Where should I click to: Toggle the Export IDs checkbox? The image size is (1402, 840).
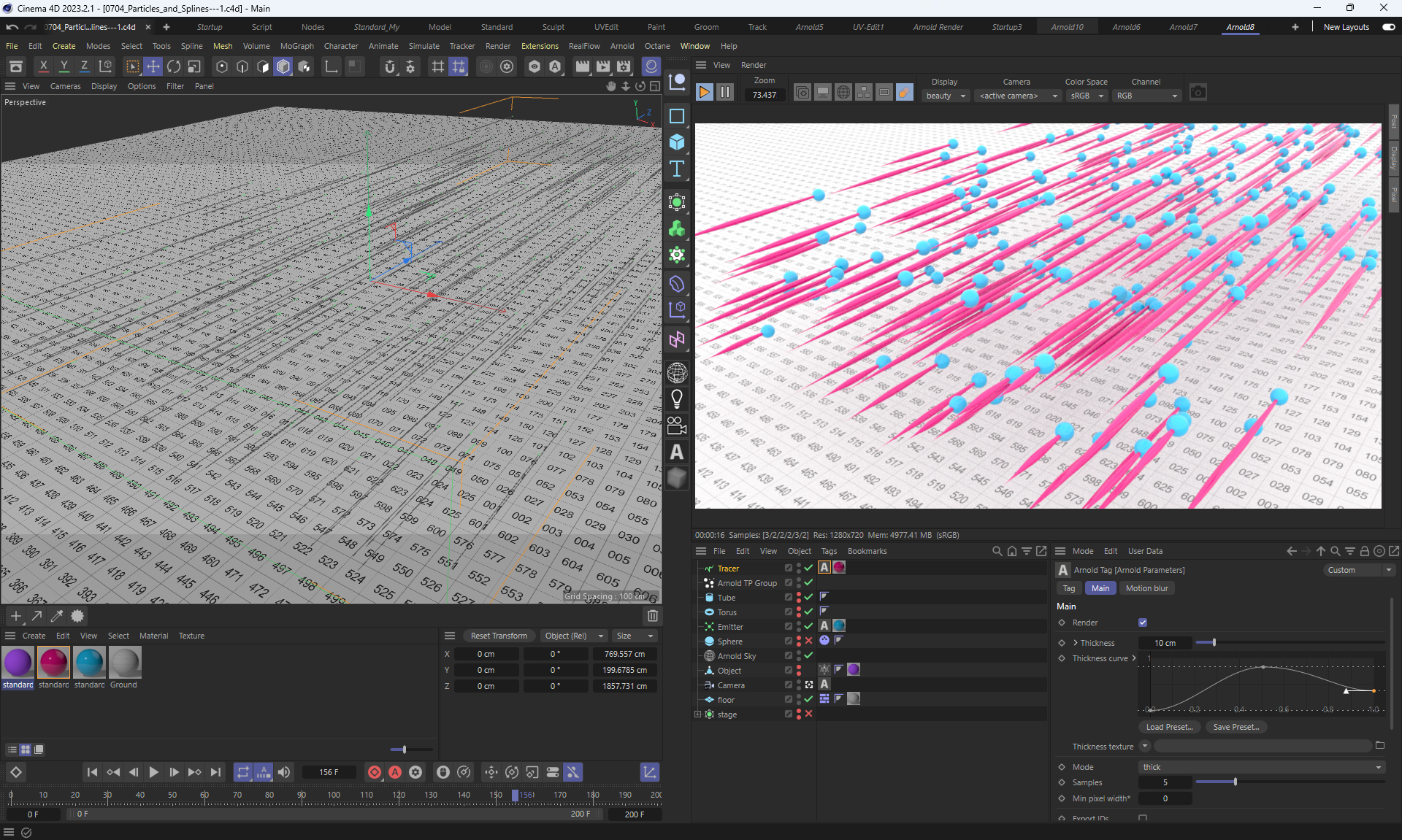[x=1143, y=818]
